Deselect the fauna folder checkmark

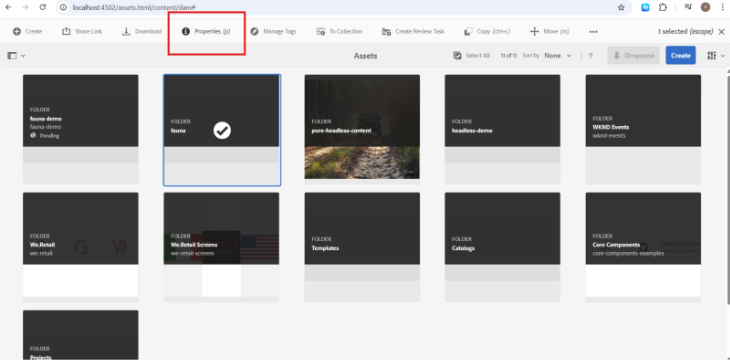222,131
